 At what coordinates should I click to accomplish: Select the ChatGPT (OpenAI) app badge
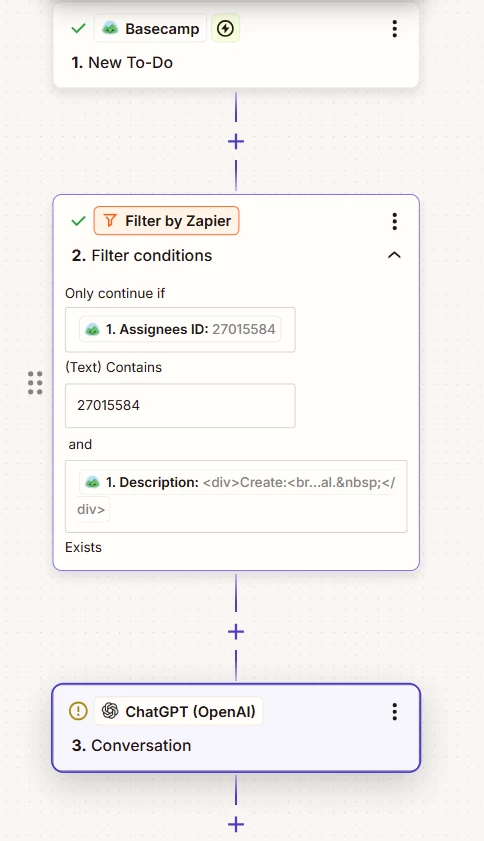(179, 711)
